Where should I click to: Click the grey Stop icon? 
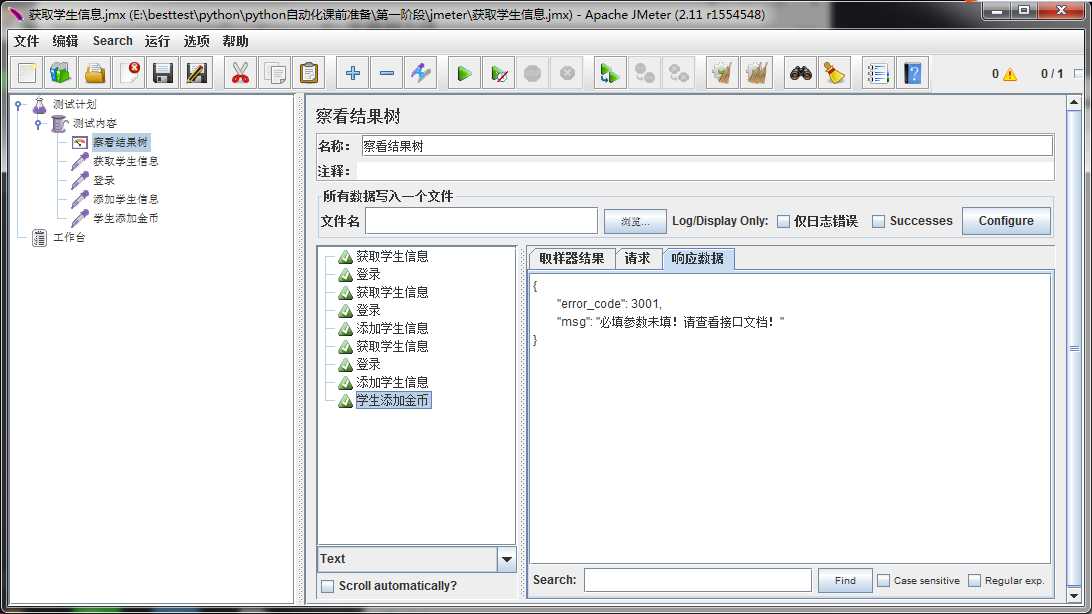(x=533, y=73)
